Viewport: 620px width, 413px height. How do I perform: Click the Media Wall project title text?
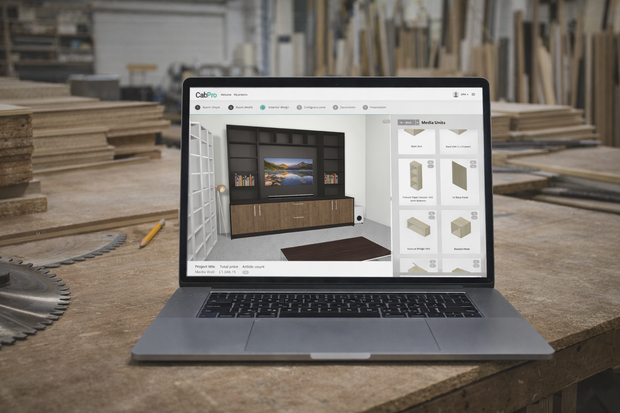click(204, 272)
